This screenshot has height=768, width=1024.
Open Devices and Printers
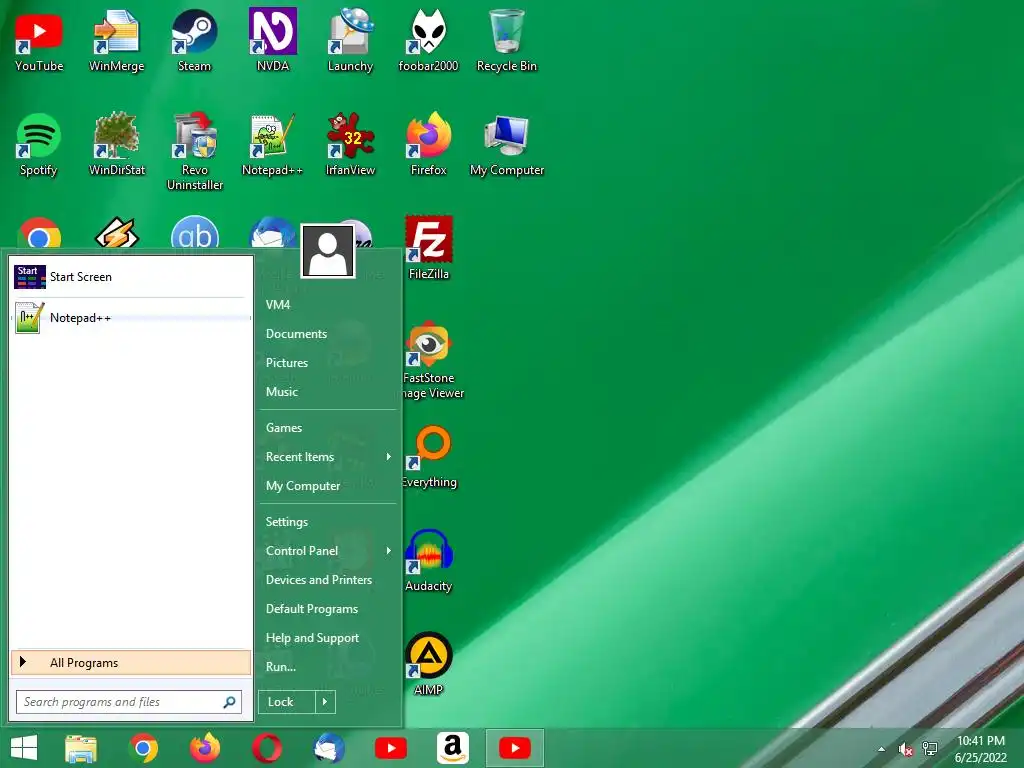pos(319,580)
